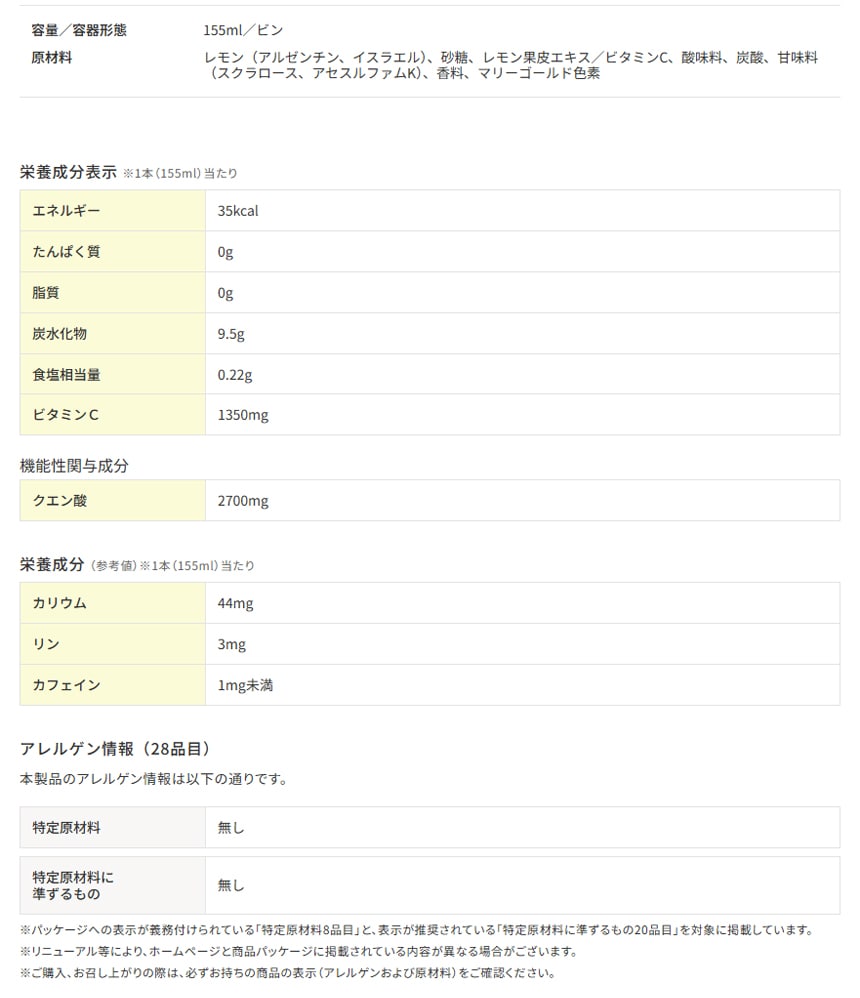The width and height of the screenshot is (860, 998).
Task: Click the 栄養成分表示 section heading
Action: (x=68, y=172)
